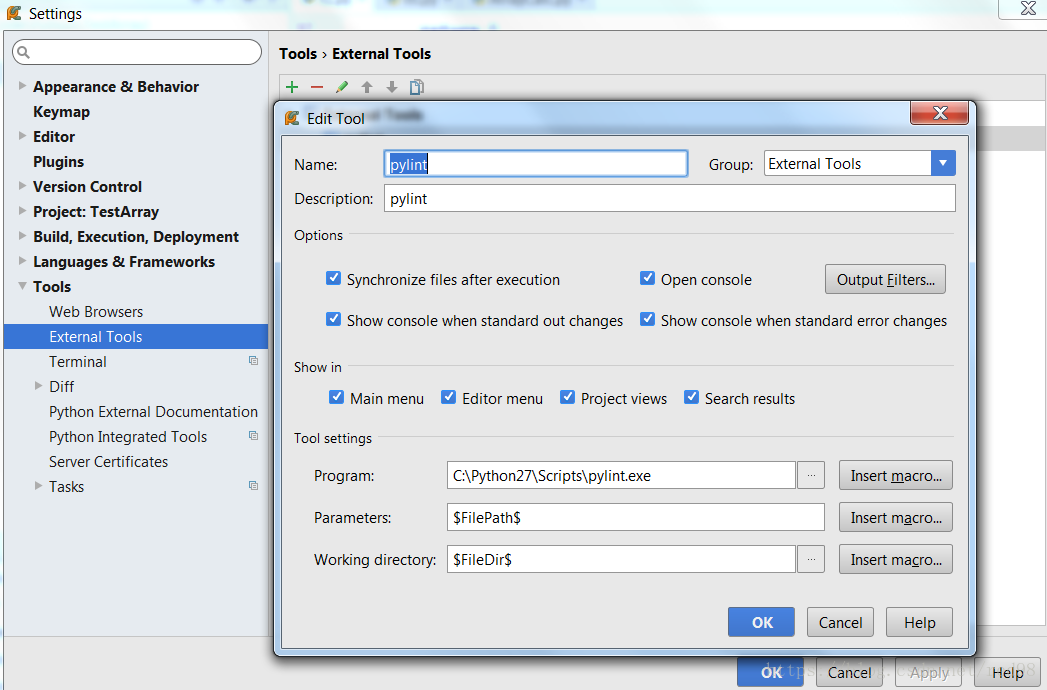Click Cancel in the Settings window

pos(849,672)
